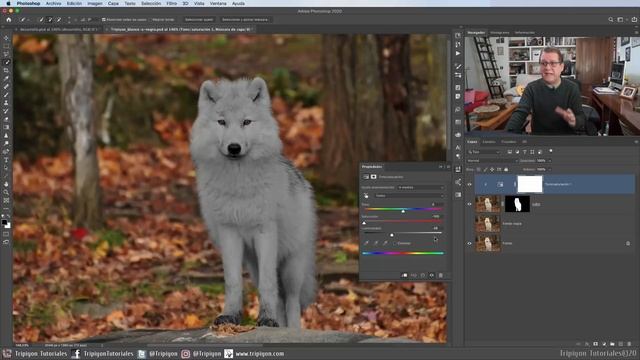Open the color range Todos dropdown
This screenshot has width=640, height=360.
(x=409, y=196)
